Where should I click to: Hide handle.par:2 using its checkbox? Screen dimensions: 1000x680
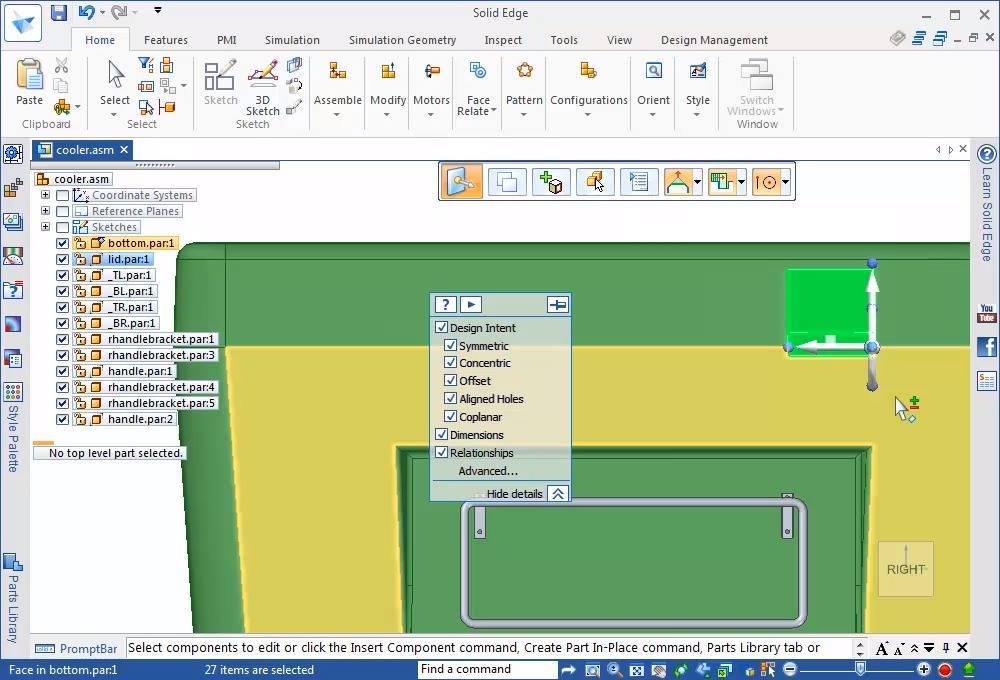(x=62, y=419)
